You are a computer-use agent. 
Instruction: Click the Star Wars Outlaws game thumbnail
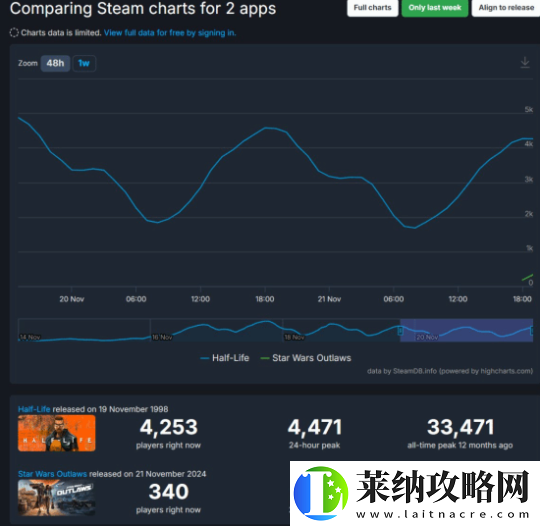pos(56,498)
